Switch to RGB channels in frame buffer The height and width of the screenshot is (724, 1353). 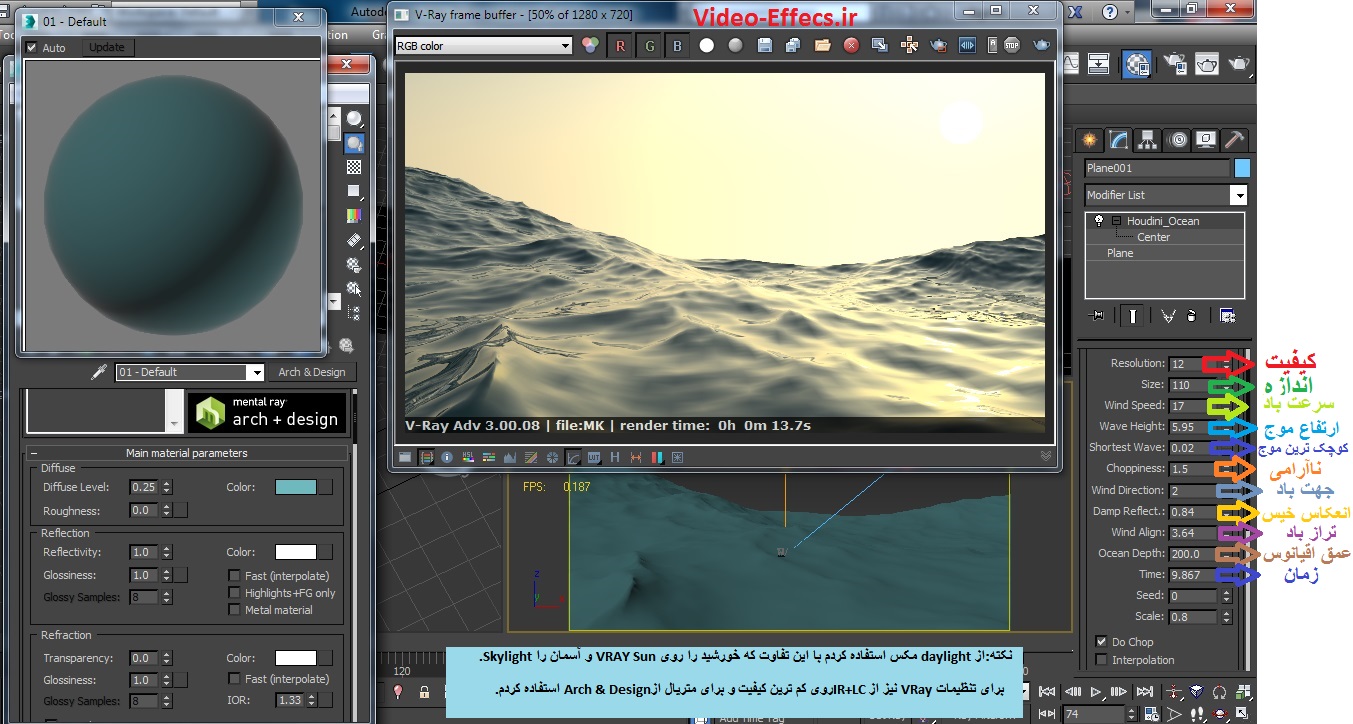pyautogui.click(x=591, y=45)
